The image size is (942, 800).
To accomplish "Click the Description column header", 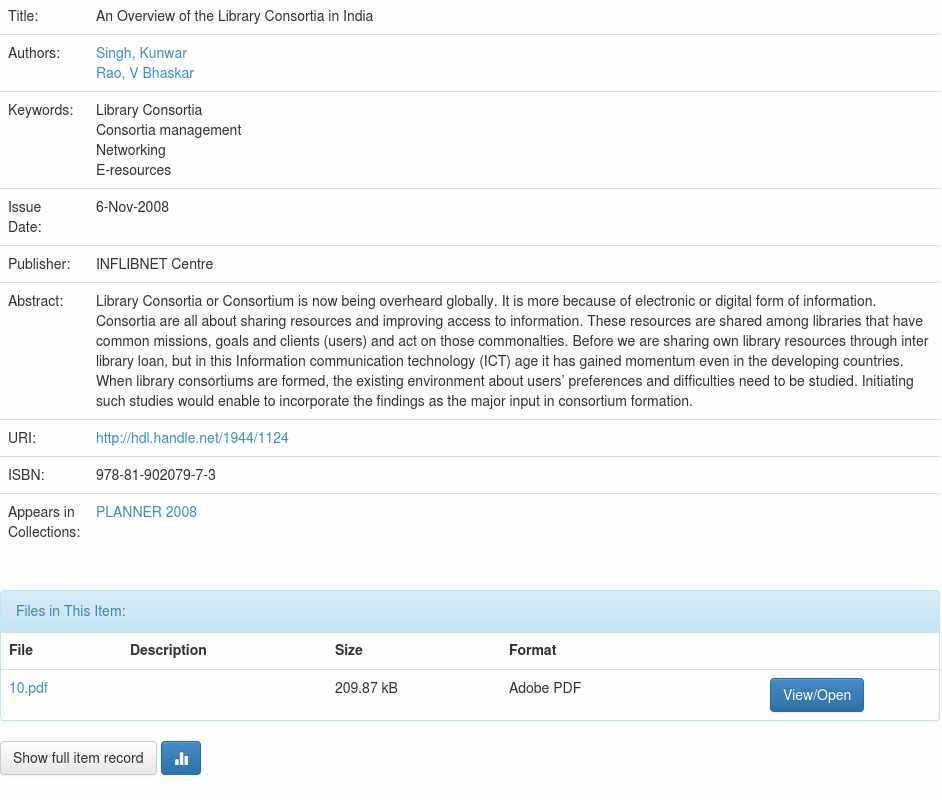I will [168, 650].
